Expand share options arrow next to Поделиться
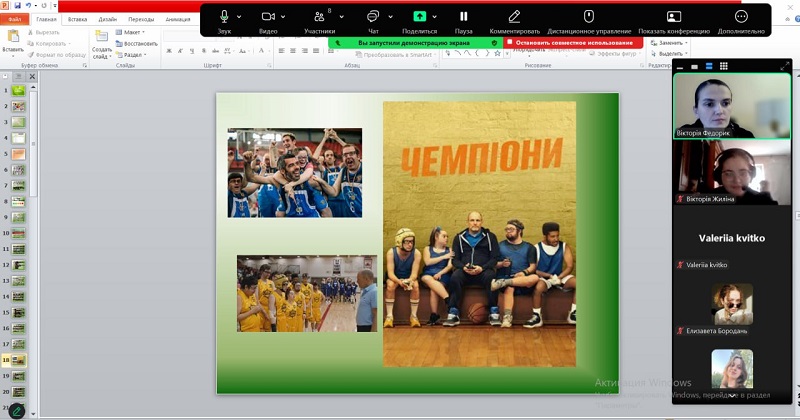The image size is (800, 420). click(435, 17)
